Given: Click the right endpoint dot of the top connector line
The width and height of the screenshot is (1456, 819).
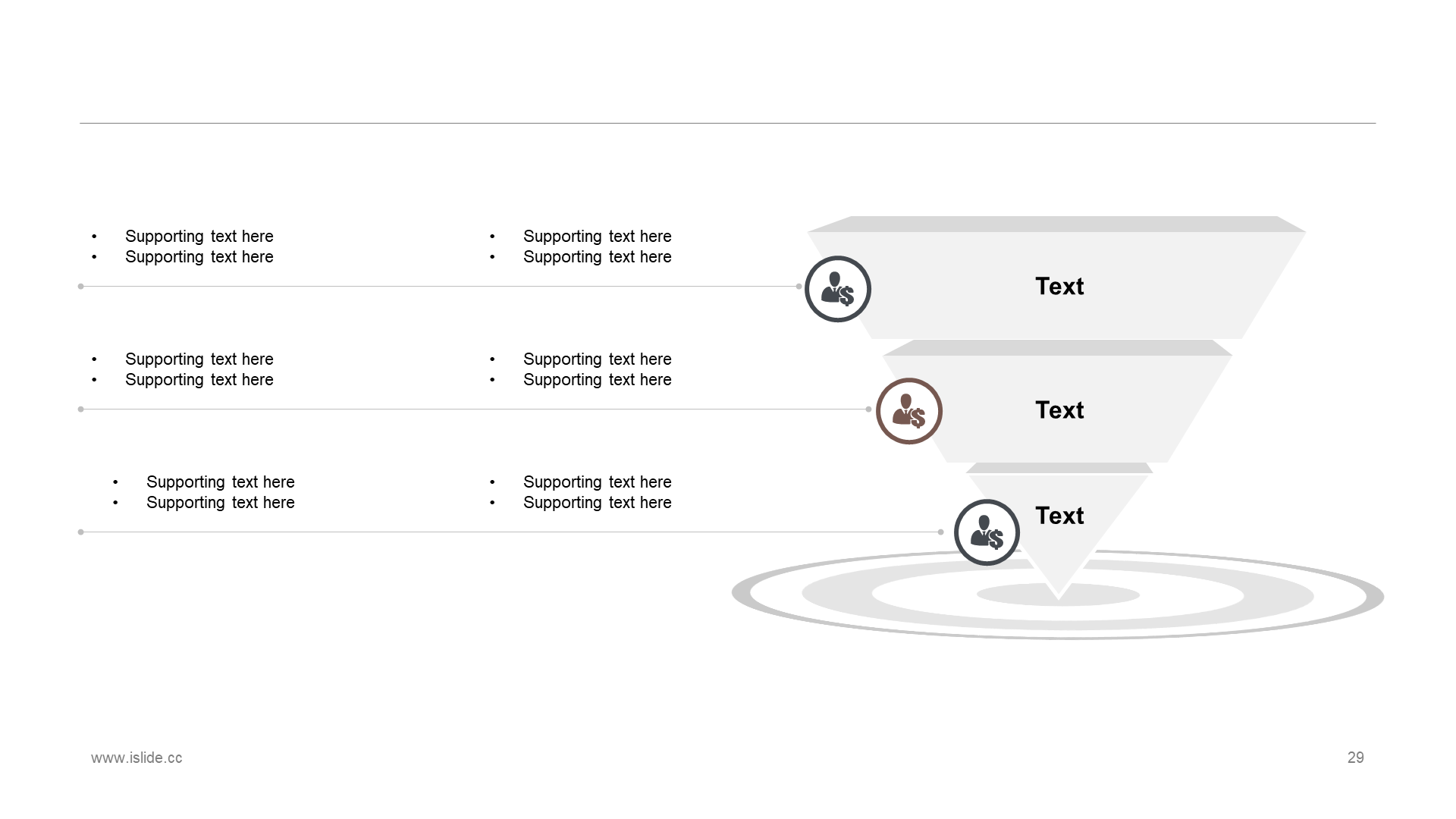Looking at the screenshot, I should point(799,287).
